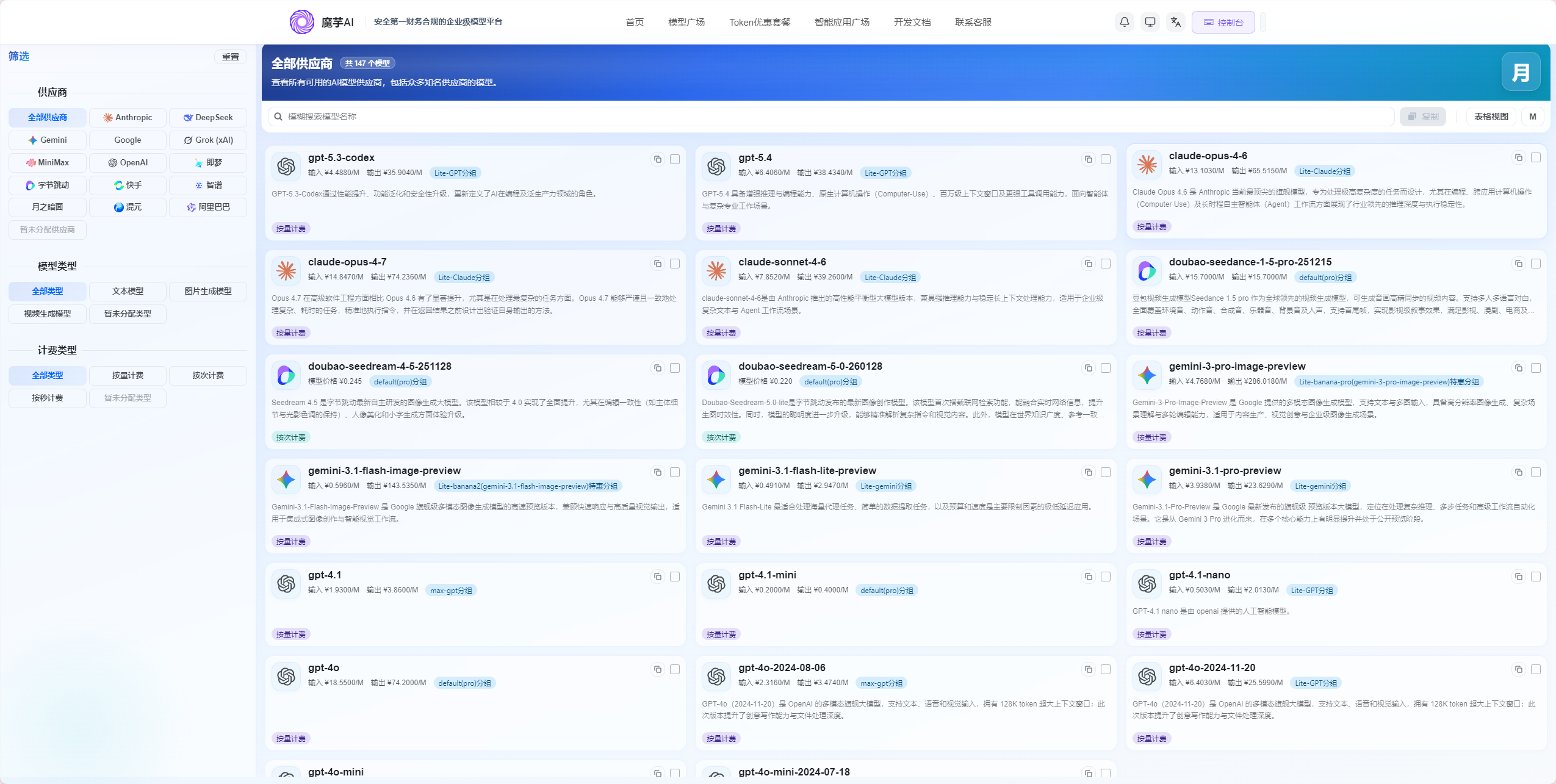The width and height of the screenshot is (1556, 784).
Task: Filter by Grok (xAI) supplier
Action: [208, 140]
